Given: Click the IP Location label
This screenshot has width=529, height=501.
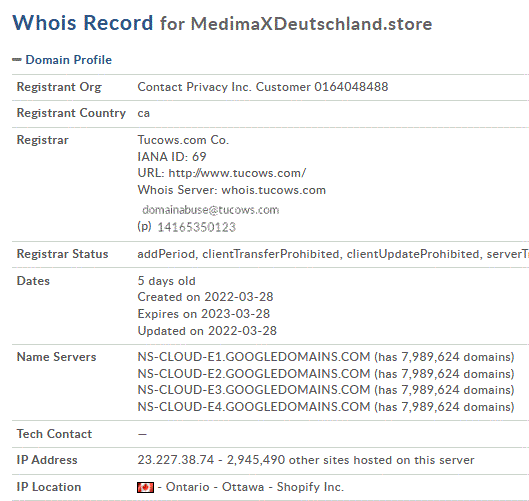Looking at the screenshot, I should click(49, 487).
